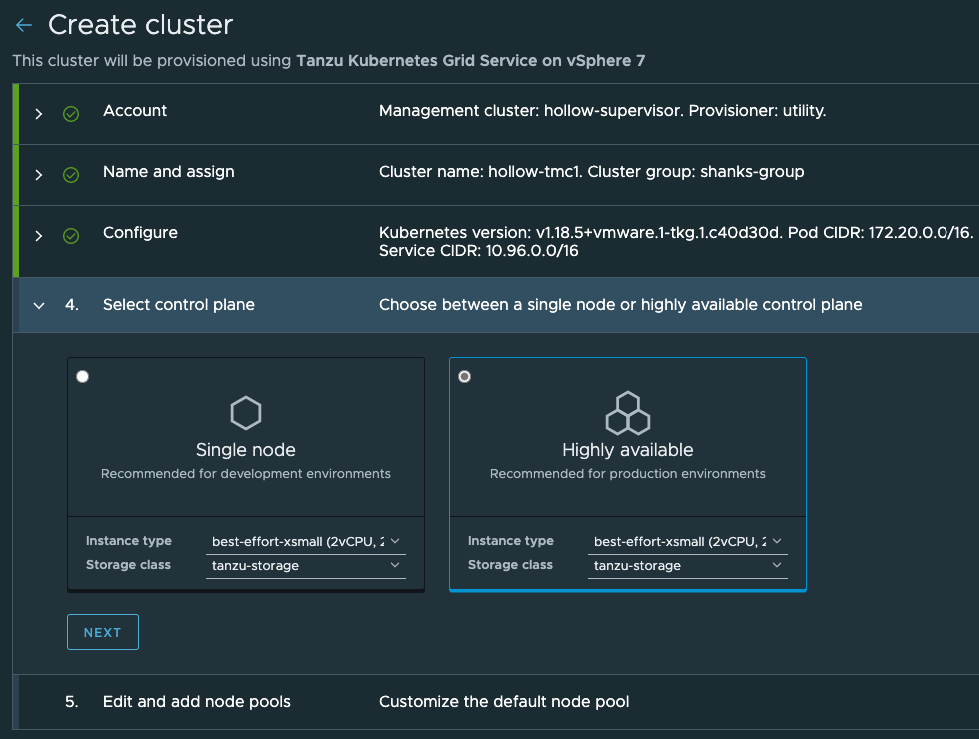Image resolution: width=979 pixels, height=739 pixels.
Task: Select the Single node radio button
Action: click(x=83, y=376)
